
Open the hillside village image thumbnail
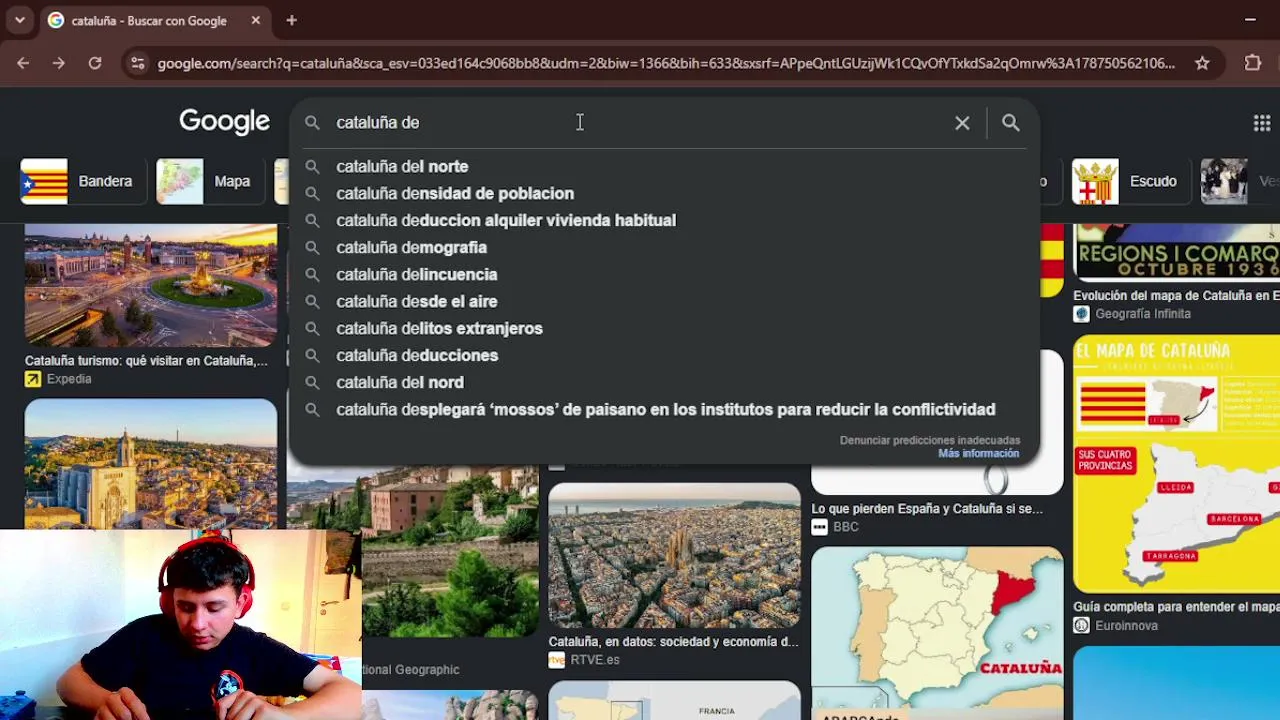450,552
